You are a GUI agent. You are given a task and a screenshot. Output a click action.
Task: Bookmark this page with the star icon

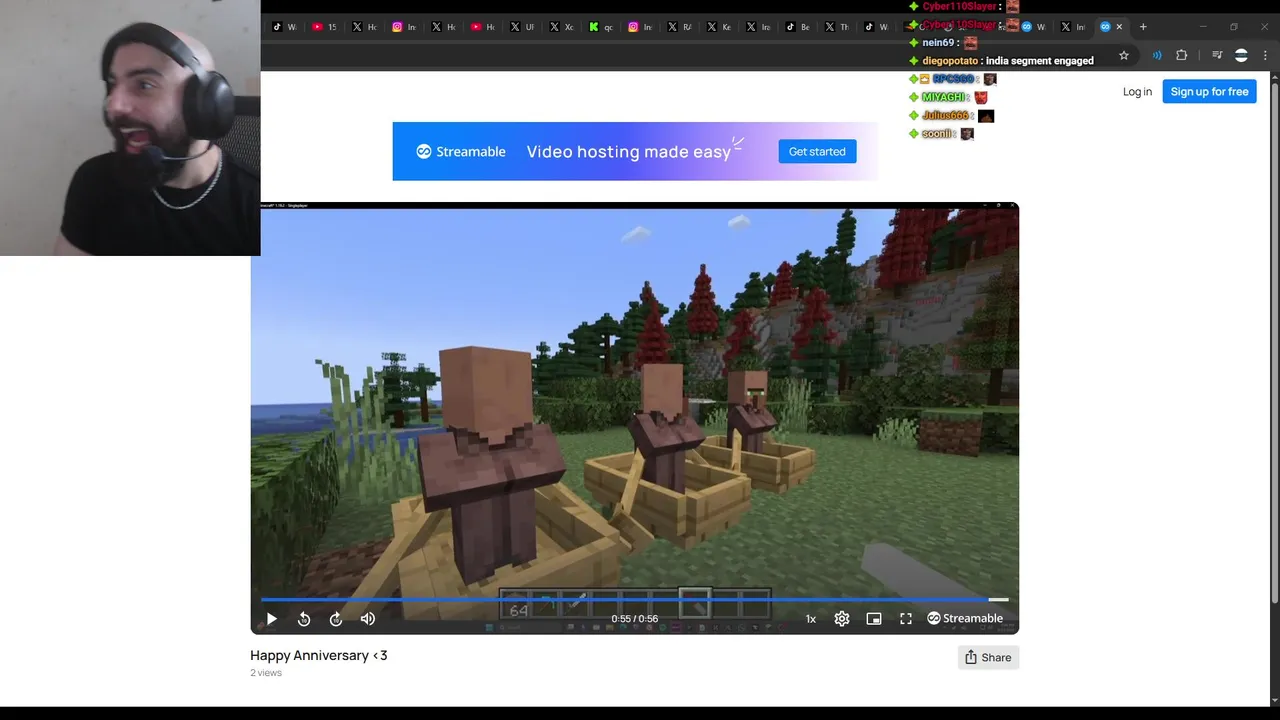click(x=1124, y=55)
